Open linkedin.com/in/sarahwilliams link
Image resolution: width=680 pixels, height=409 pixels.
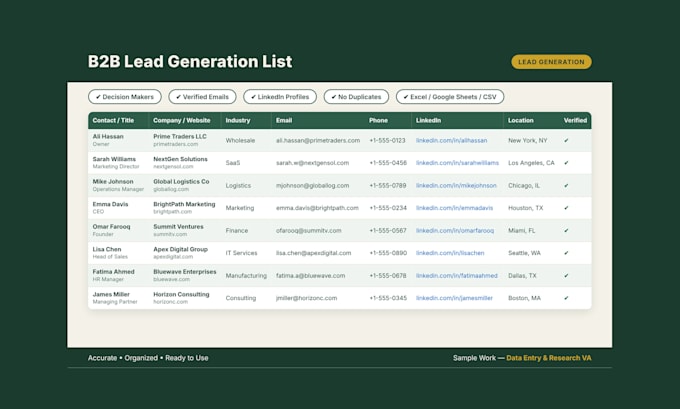pyautogui.click(x=458, y=163)
